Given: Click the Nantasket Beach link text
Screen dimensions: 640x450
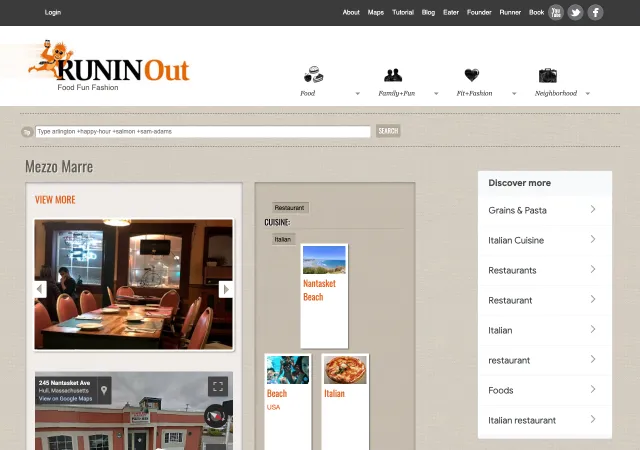Looking at the screenshot, I should [x=319, y=290].
